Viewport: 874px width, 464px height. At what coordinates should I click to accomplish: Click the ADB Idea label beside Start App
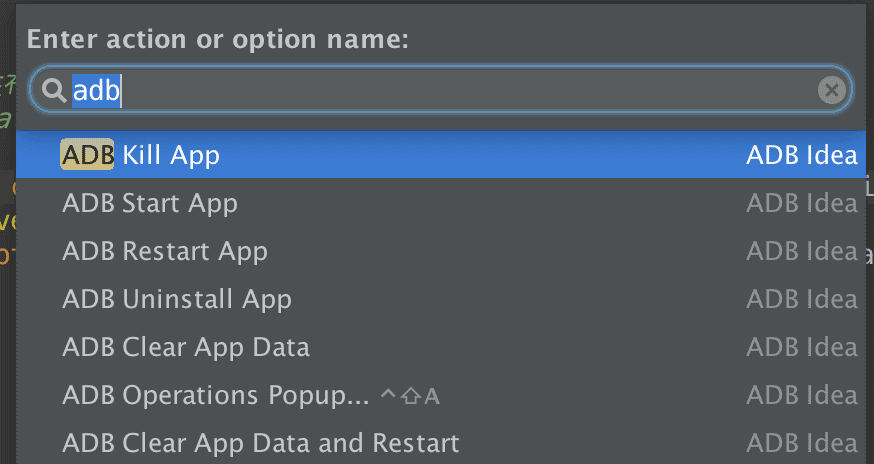[x=801, y=204]
